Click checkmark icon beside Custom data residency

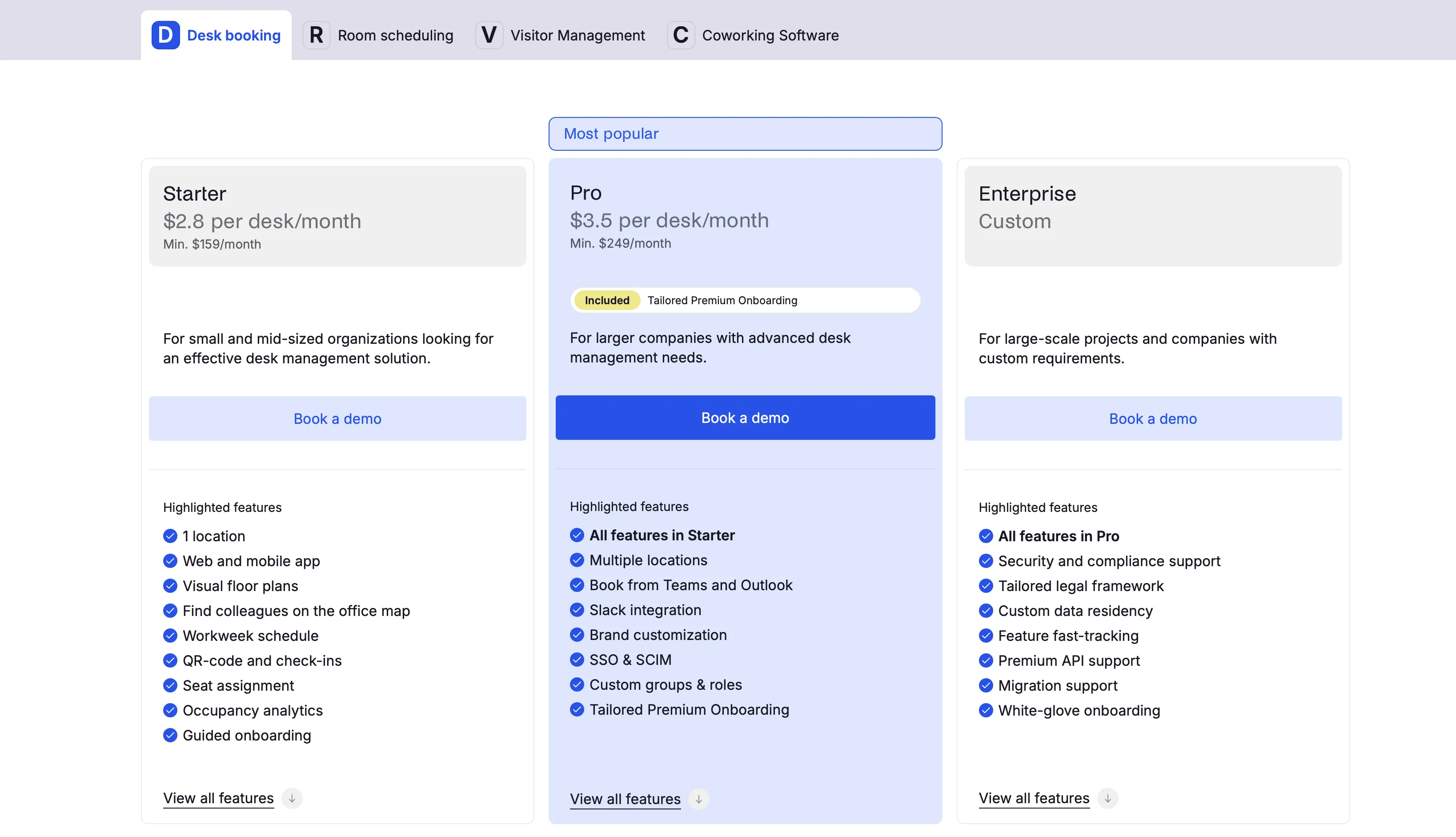click(x=986, y=611)
